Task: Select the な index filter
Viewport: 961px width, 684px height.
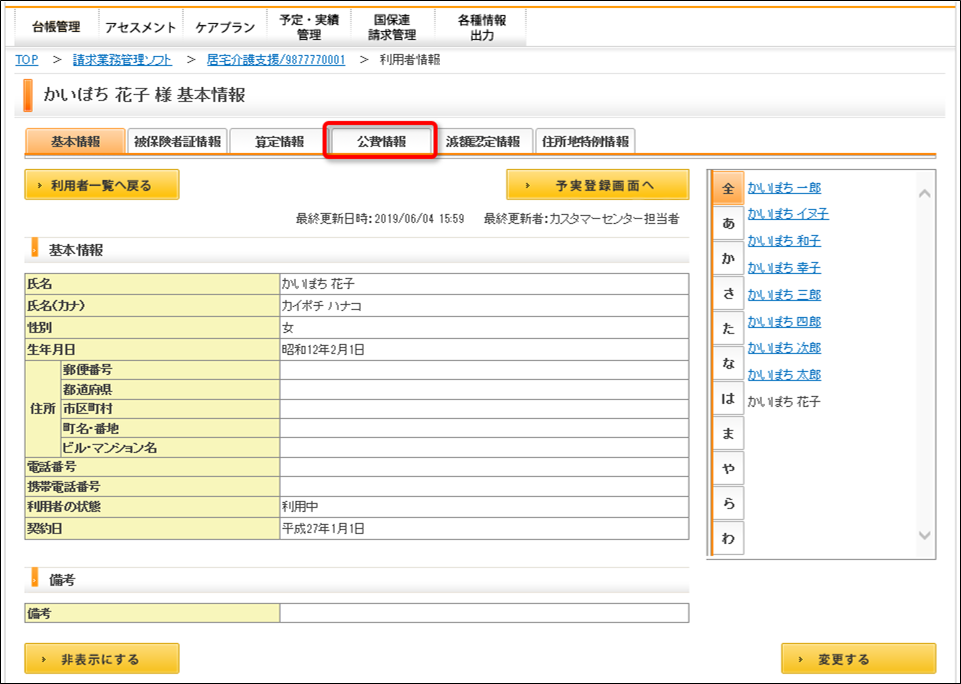Action: (x=728, y=363)
